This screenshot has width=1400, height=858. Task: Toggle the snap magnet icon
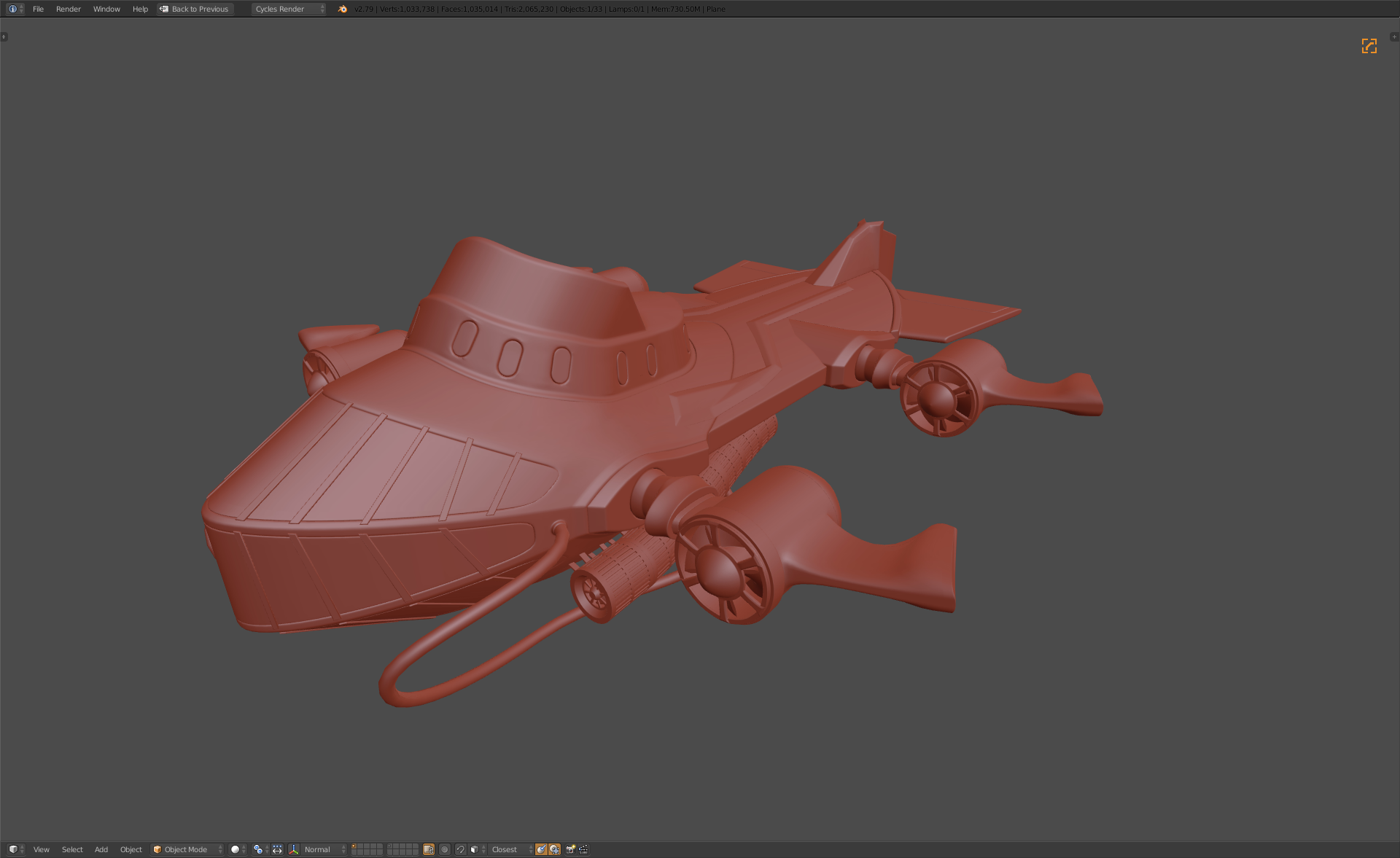tap(460, 849)
